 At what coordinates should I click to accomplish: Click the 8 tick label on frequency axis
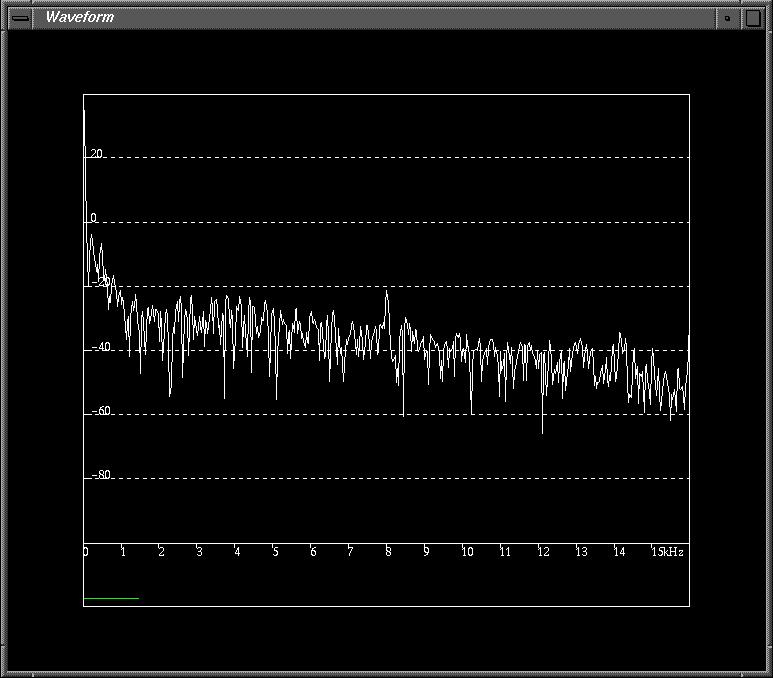tap(388, 552)
